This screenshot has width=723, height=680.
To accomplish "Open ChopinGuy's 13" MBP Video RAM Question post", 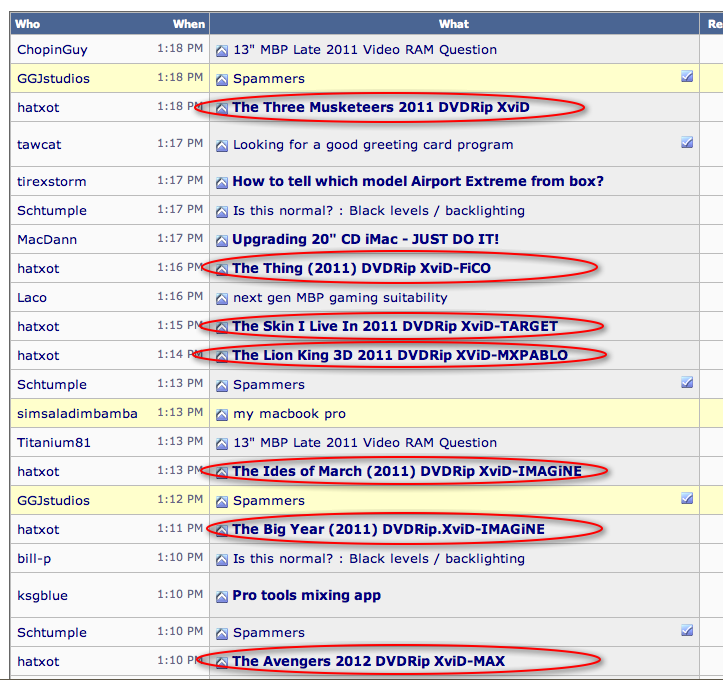I will coord(365,50).
